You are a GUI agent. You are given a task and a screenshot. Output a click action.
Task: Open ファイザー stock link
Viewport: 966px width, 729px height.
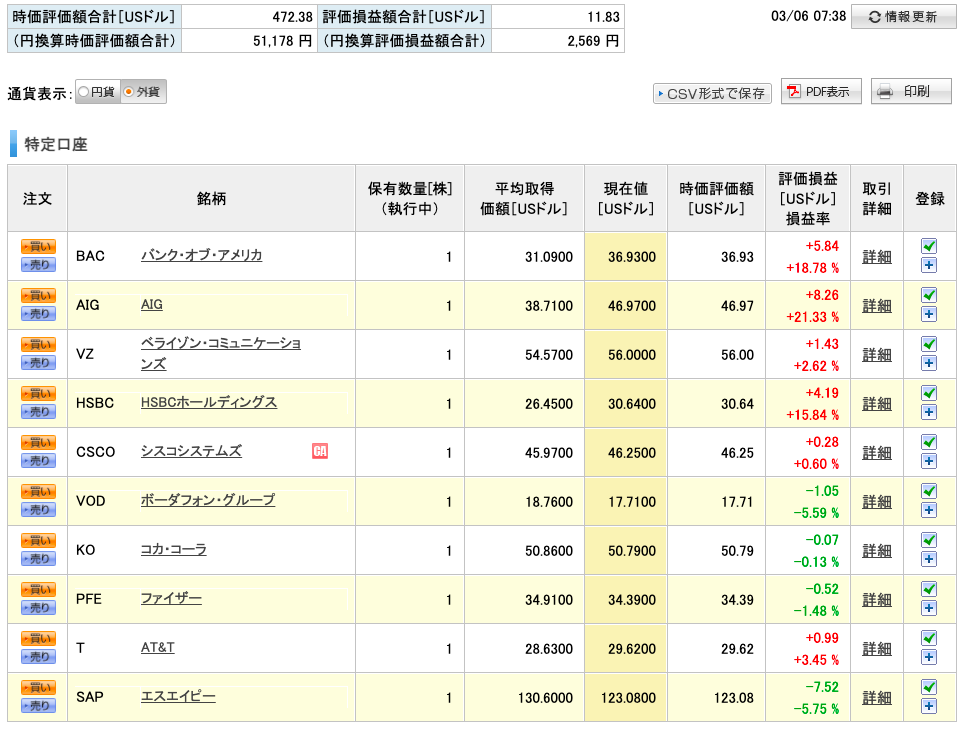coord(171,598)
